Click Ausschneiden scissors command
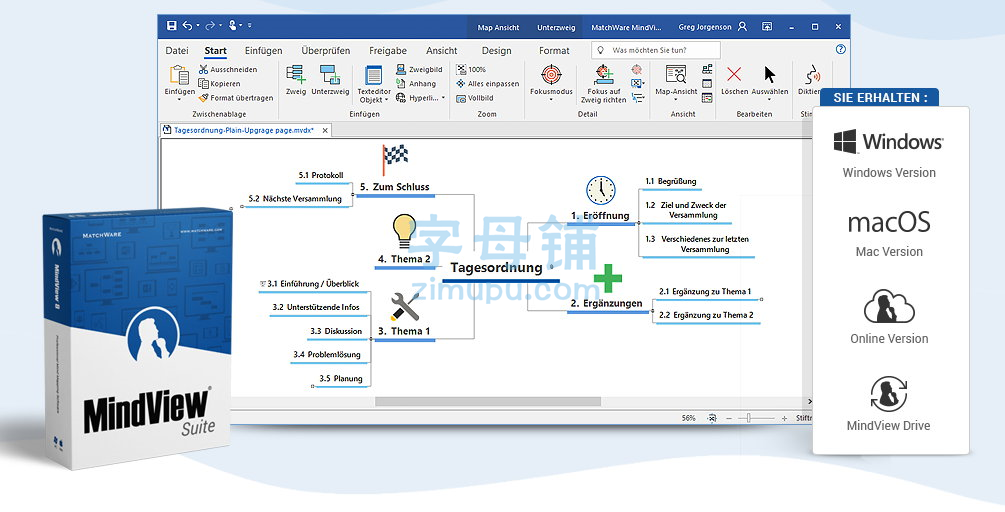This screenshot has height=512, width=1005. tap(228, 69)
